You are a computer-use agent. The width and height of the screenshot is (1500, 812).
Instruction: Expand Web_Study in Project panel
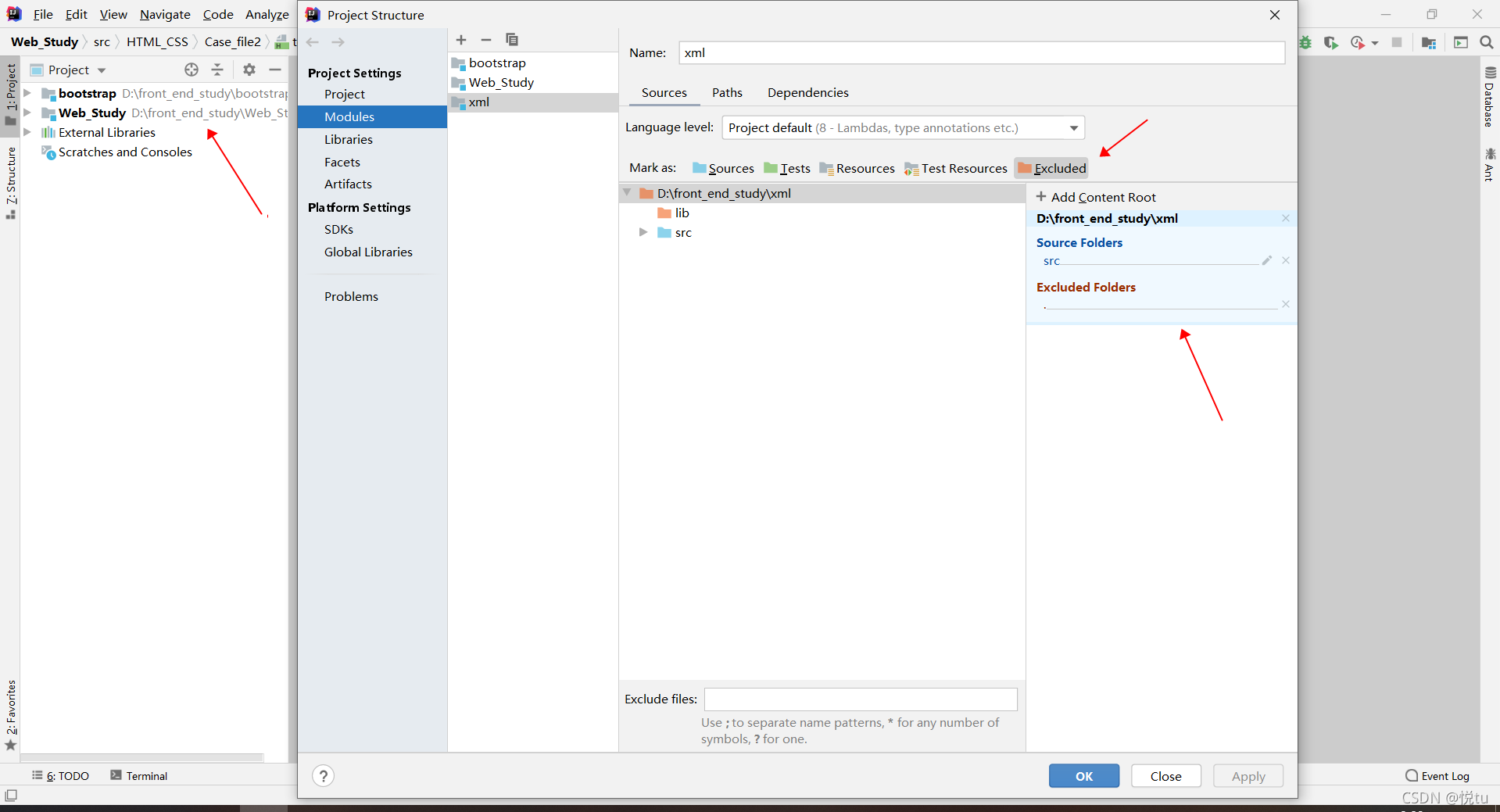point(27,113)
